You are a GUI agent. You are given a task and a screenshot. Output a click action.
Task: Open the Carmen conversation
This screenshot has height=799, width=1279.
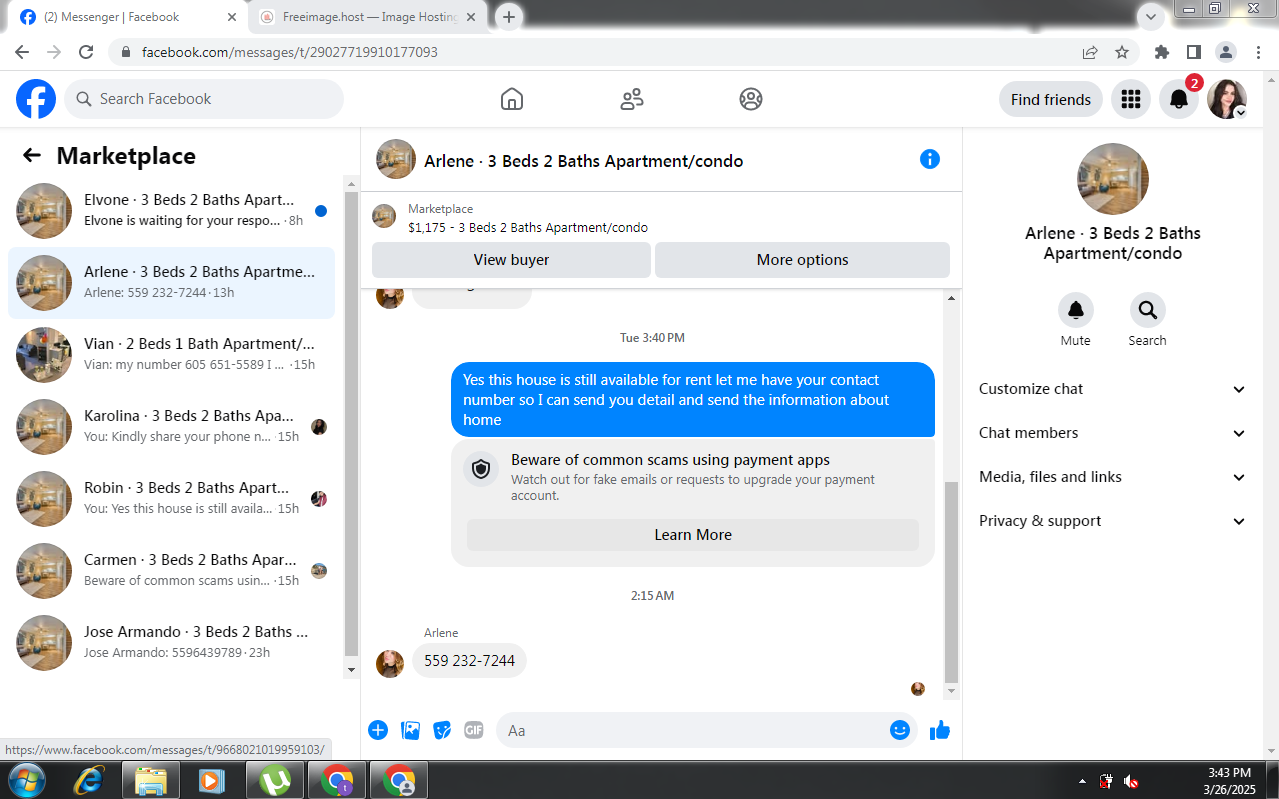coord(172,571)
